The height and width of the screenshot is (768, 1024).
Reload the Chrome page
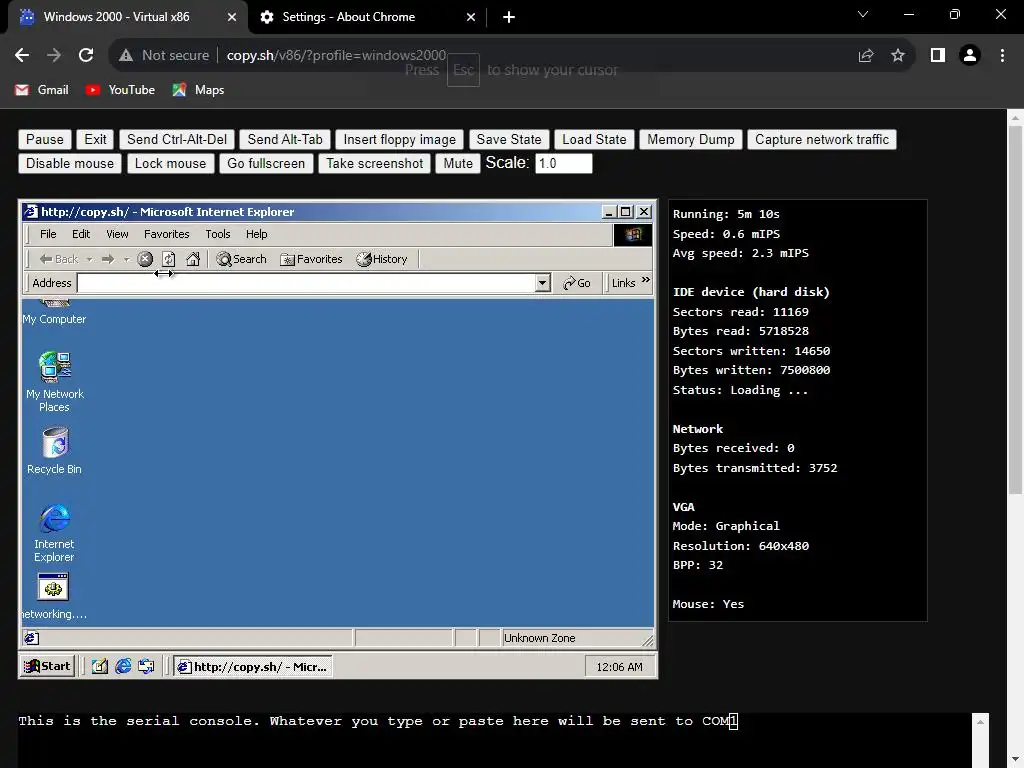pos(86,56)
